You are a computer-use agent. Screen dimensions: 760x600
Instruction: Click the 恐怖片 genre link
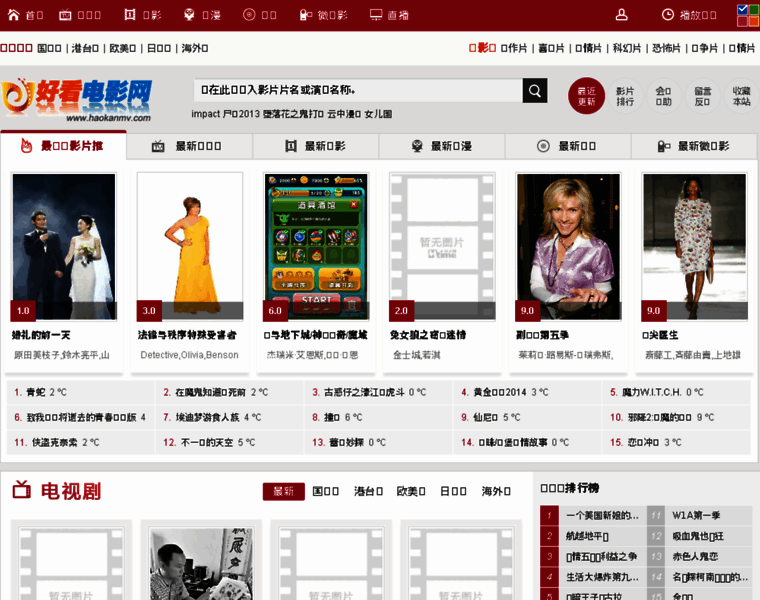[x=666, y=48]
